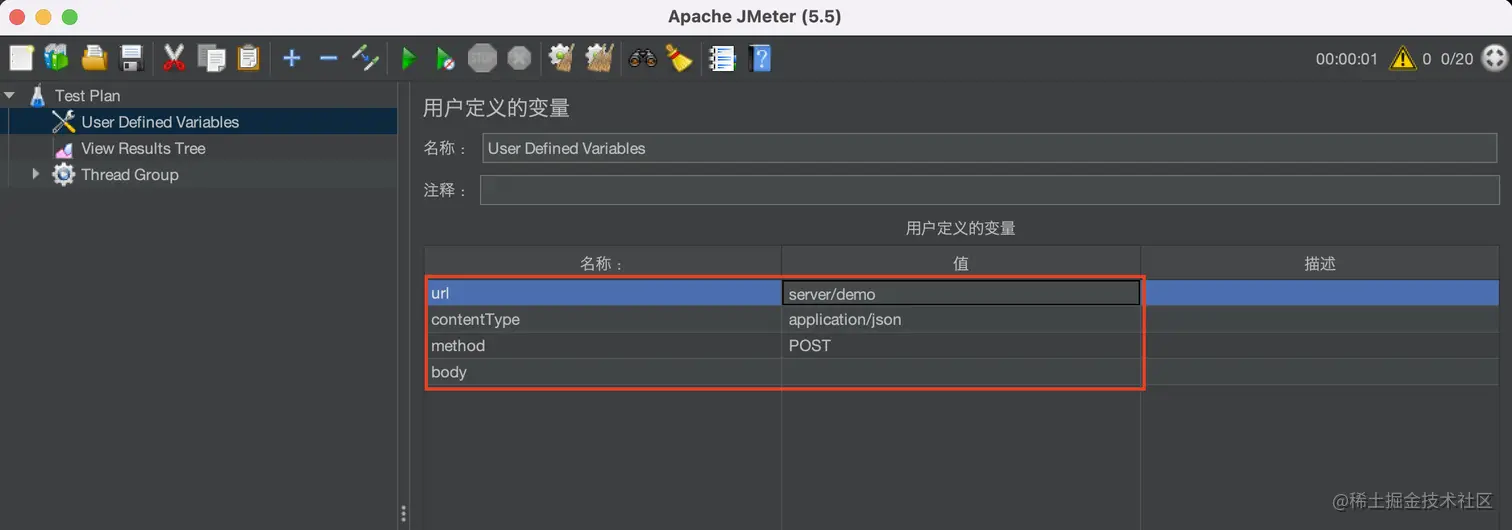
Task: Click the 0/20 active threads counter
Action: tap(1457, 59)
